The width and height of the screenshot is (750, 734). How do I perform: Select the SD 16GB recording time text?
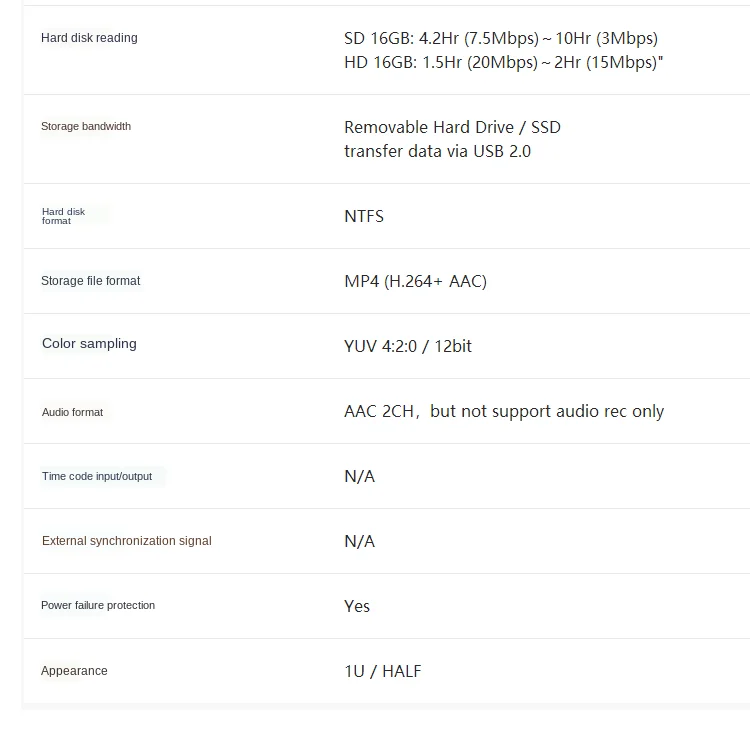(x=501, y=38)
